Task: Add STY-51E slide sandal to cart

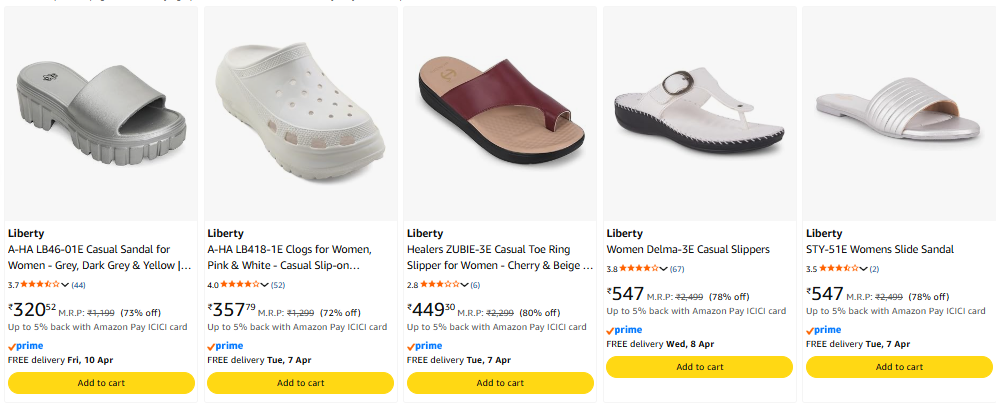Action: 898,366
